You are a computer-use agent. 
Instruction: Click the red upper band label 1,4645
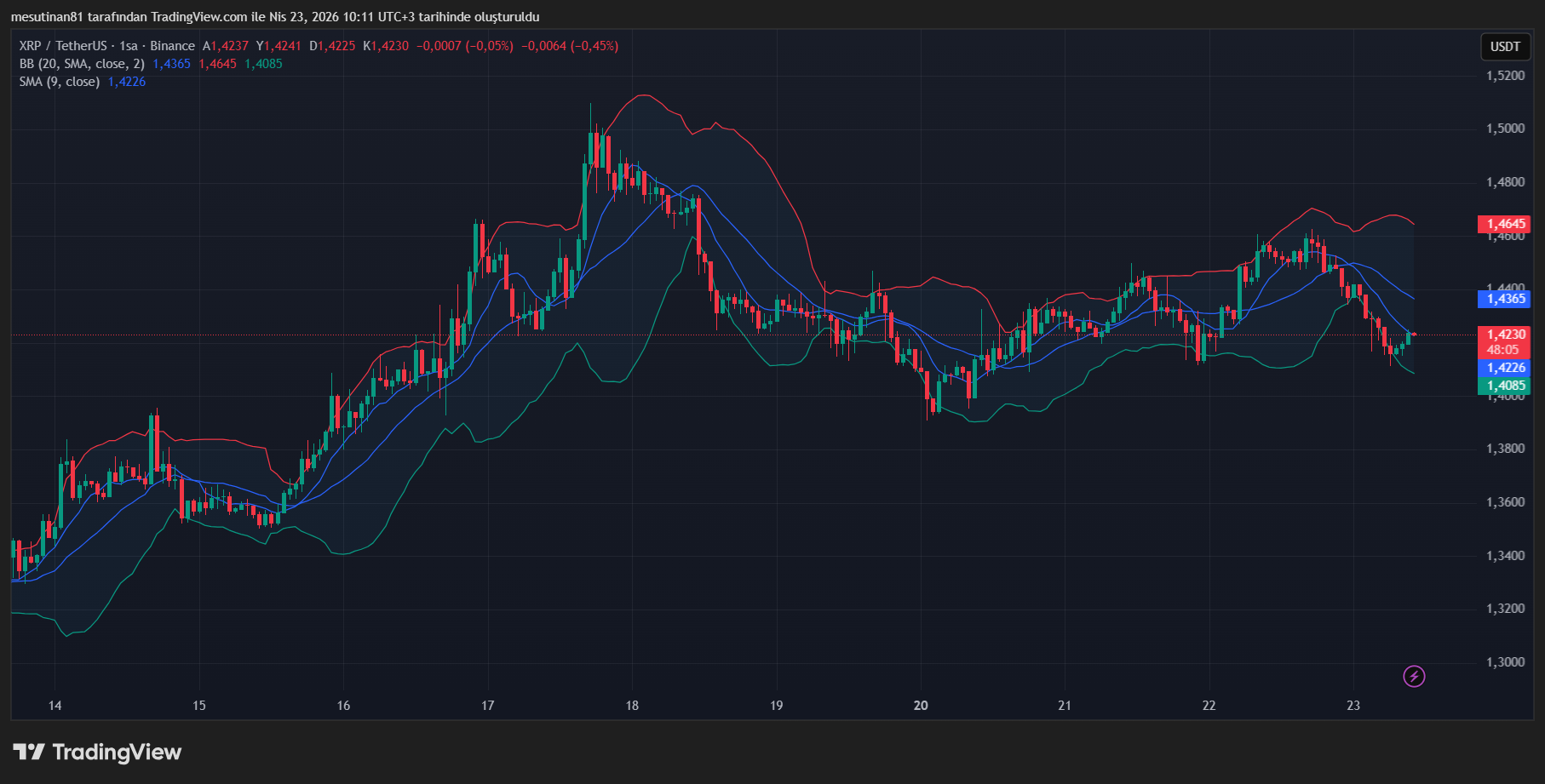pyautogui.click(x=1504, y=224)
